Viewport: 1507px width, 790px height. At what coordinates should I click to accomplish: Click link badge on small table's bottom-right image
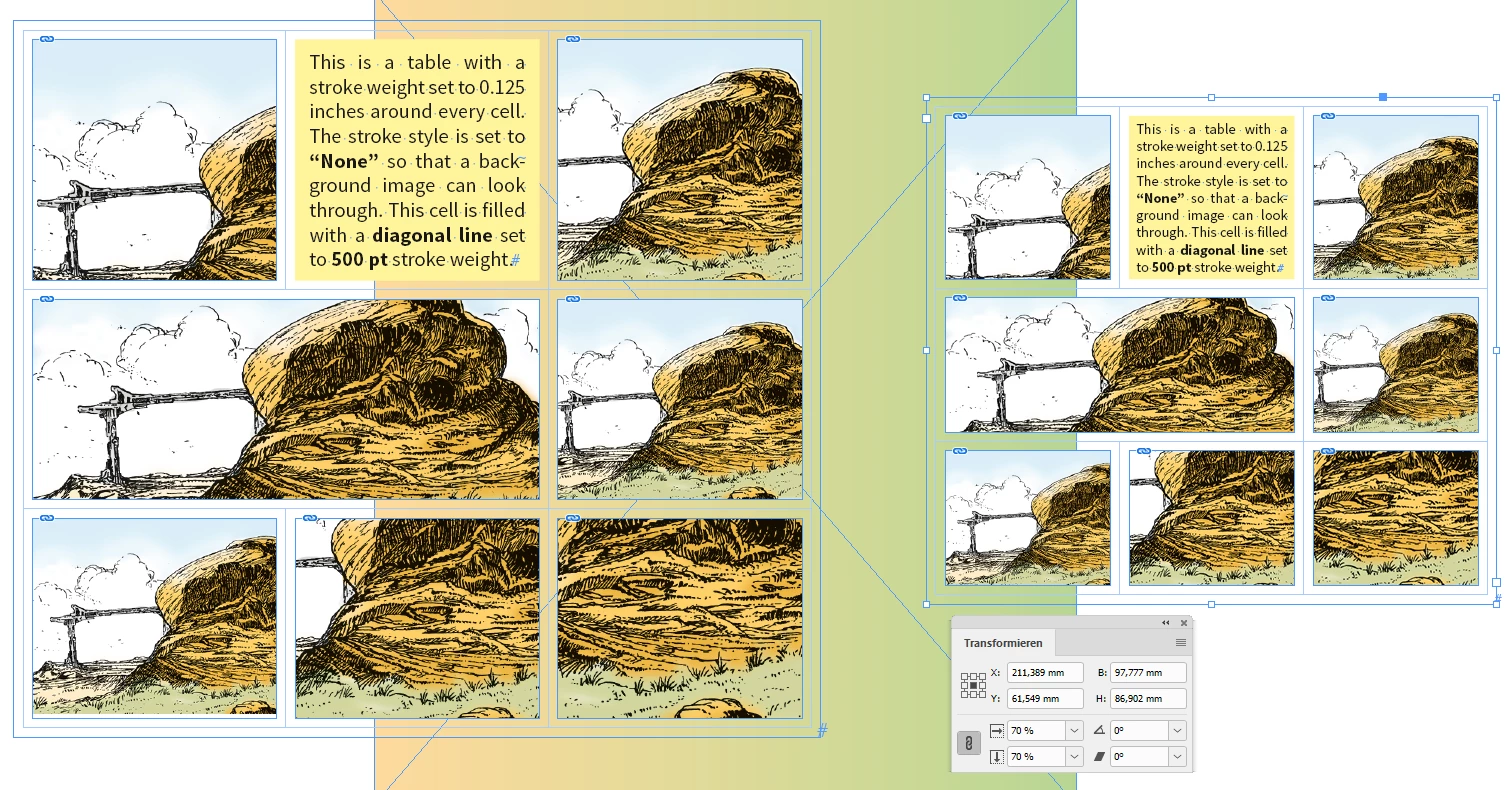1327,451
